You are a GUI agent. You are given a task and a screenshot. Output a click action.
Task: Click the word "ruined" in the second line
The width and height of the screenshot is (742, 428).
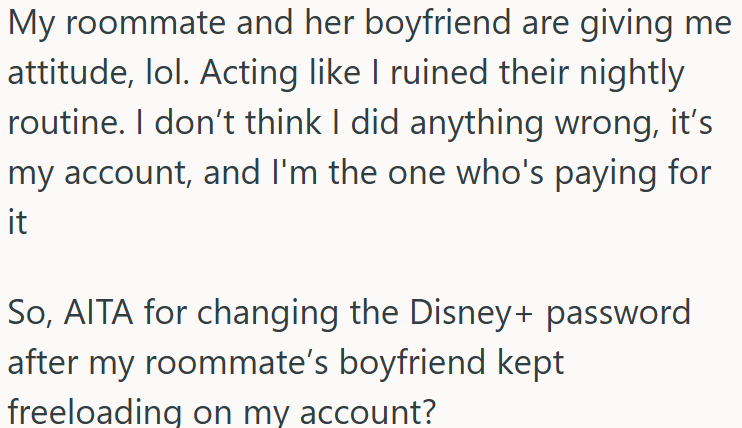(x=439, y=73)
